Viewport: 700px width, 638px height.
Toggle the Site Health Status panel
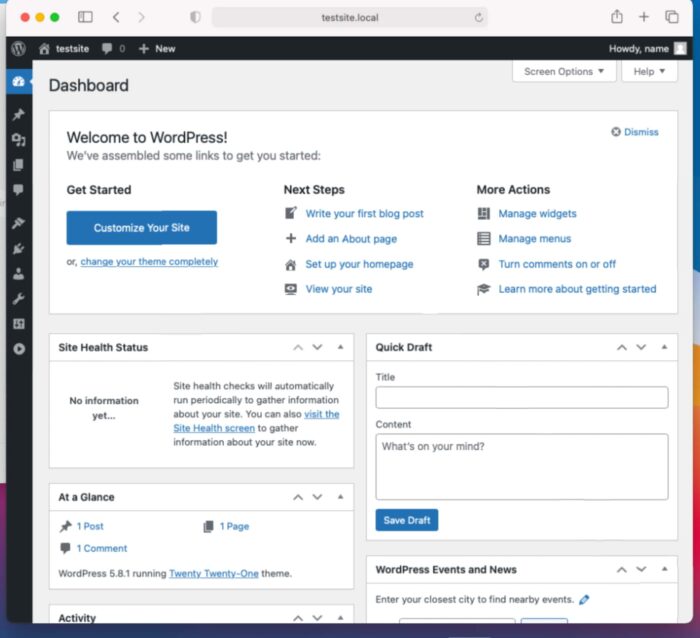click(x=340, y=347)
